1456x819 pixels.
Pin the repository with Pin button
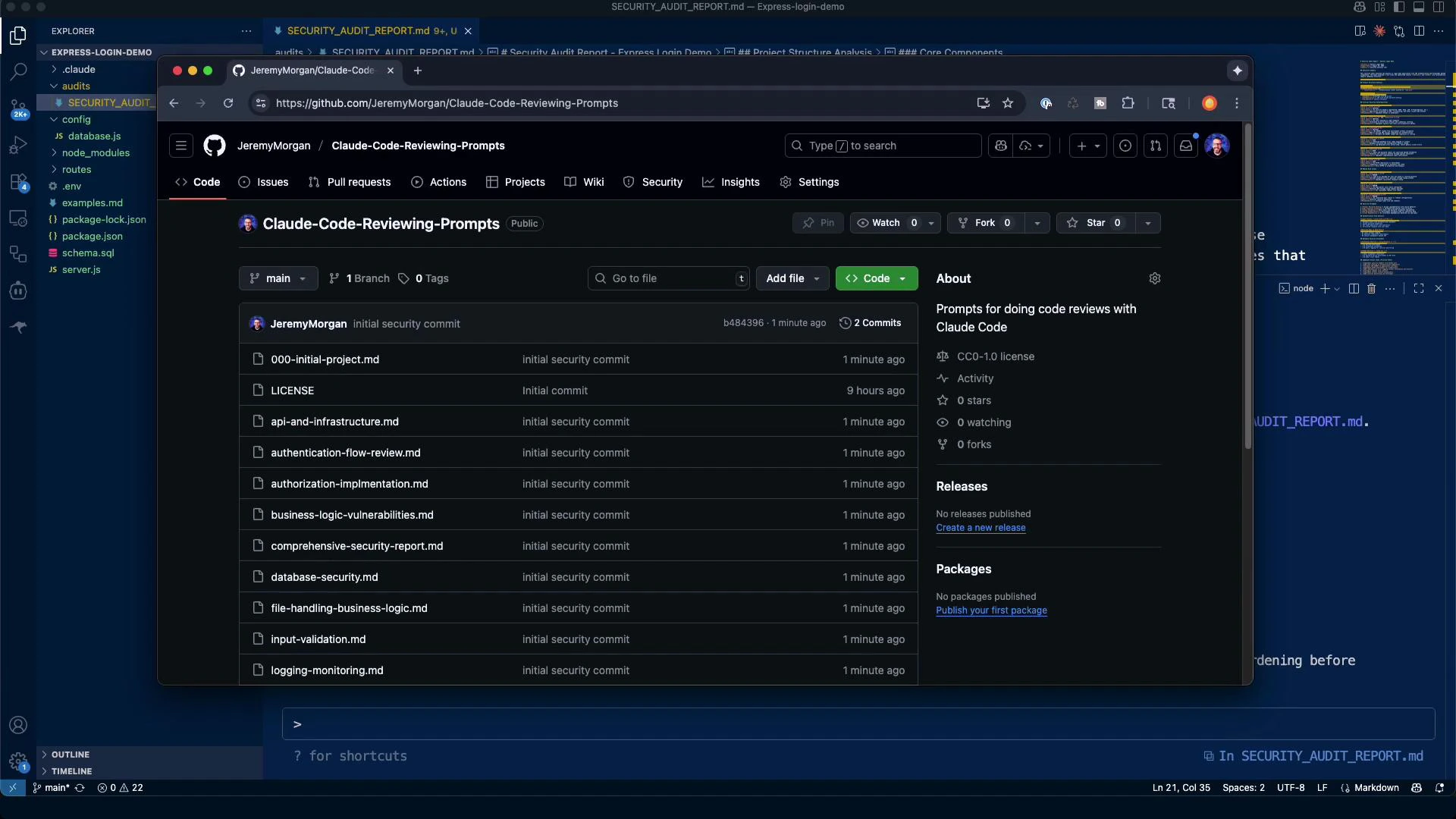818,223
